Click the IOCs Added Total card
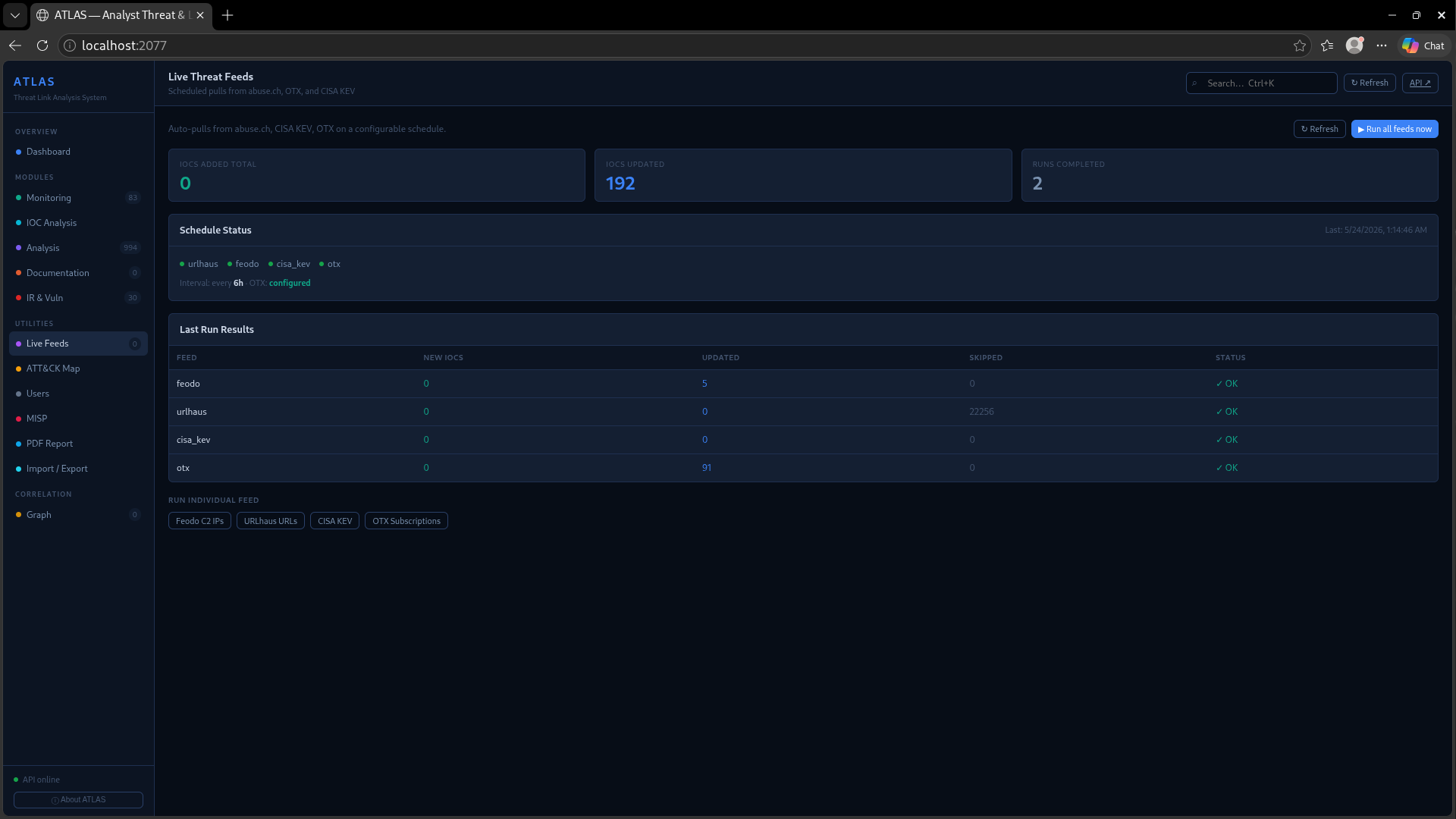 (377, 175)
